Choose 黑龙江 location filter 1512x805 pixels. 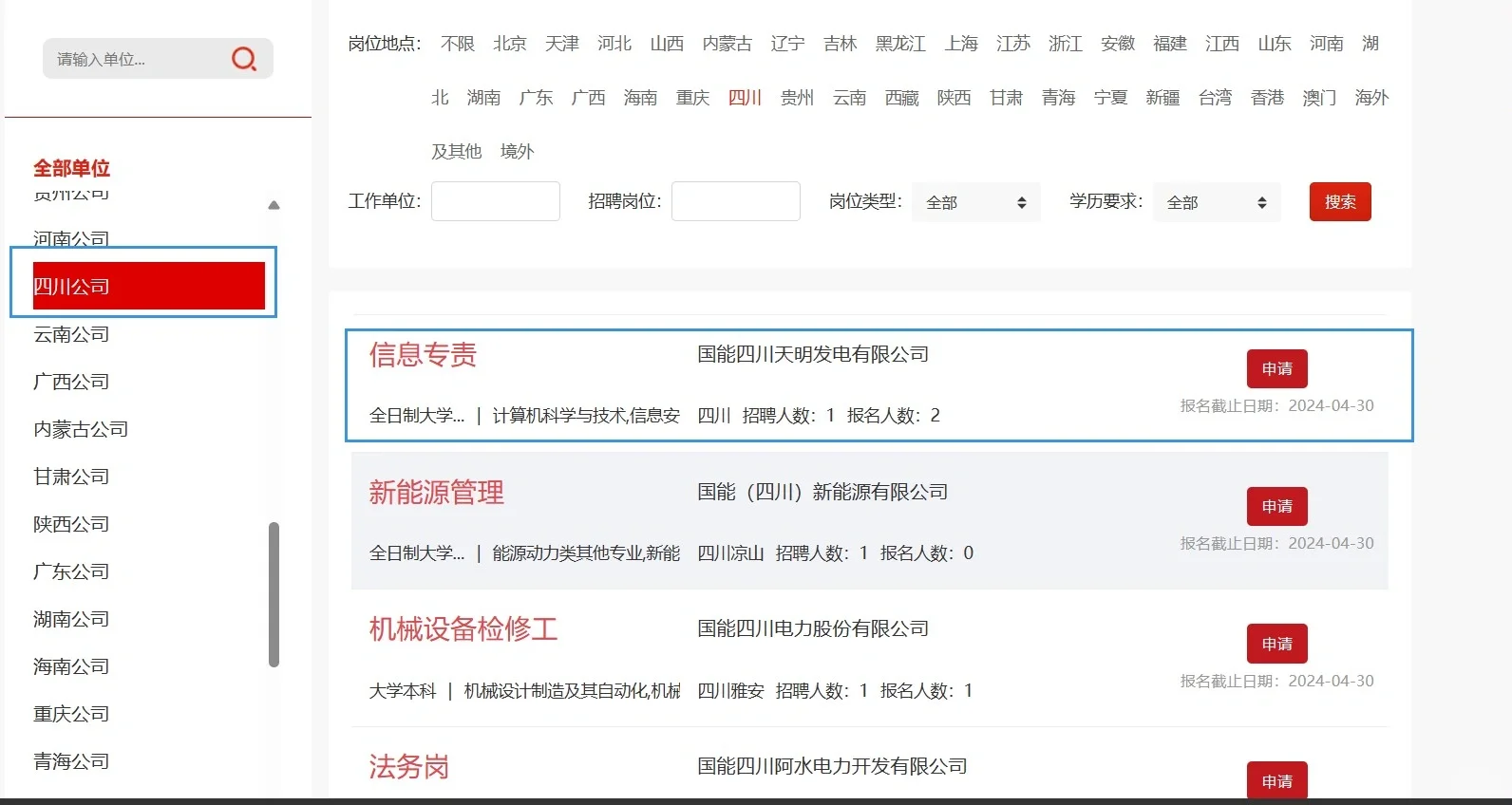[x=901, y=44]
